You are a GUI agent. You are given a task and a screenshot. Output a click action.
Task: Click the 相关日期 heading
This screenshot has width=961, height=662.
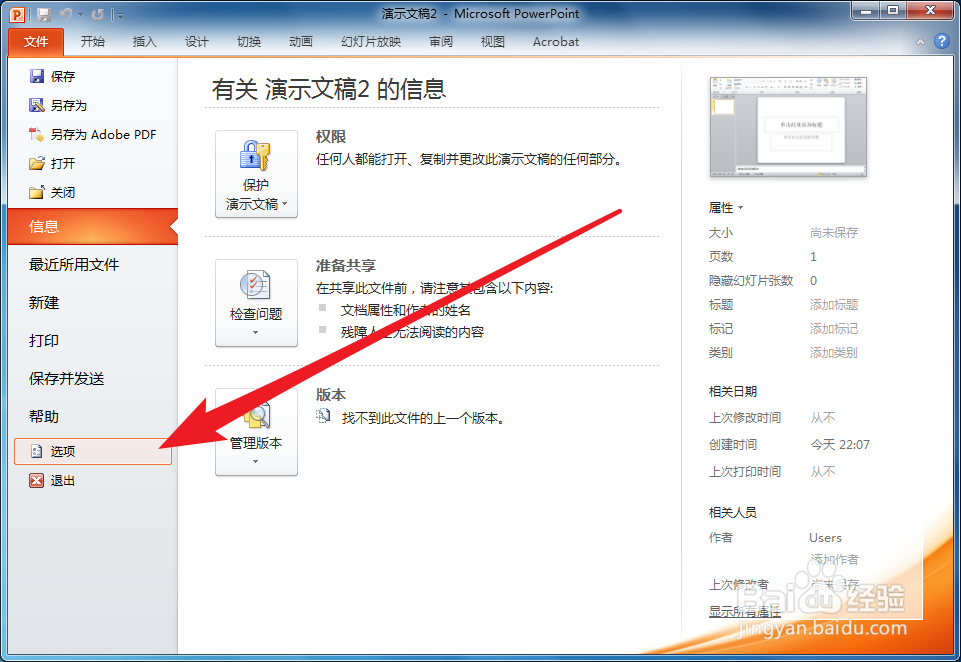tap(733, 391)
